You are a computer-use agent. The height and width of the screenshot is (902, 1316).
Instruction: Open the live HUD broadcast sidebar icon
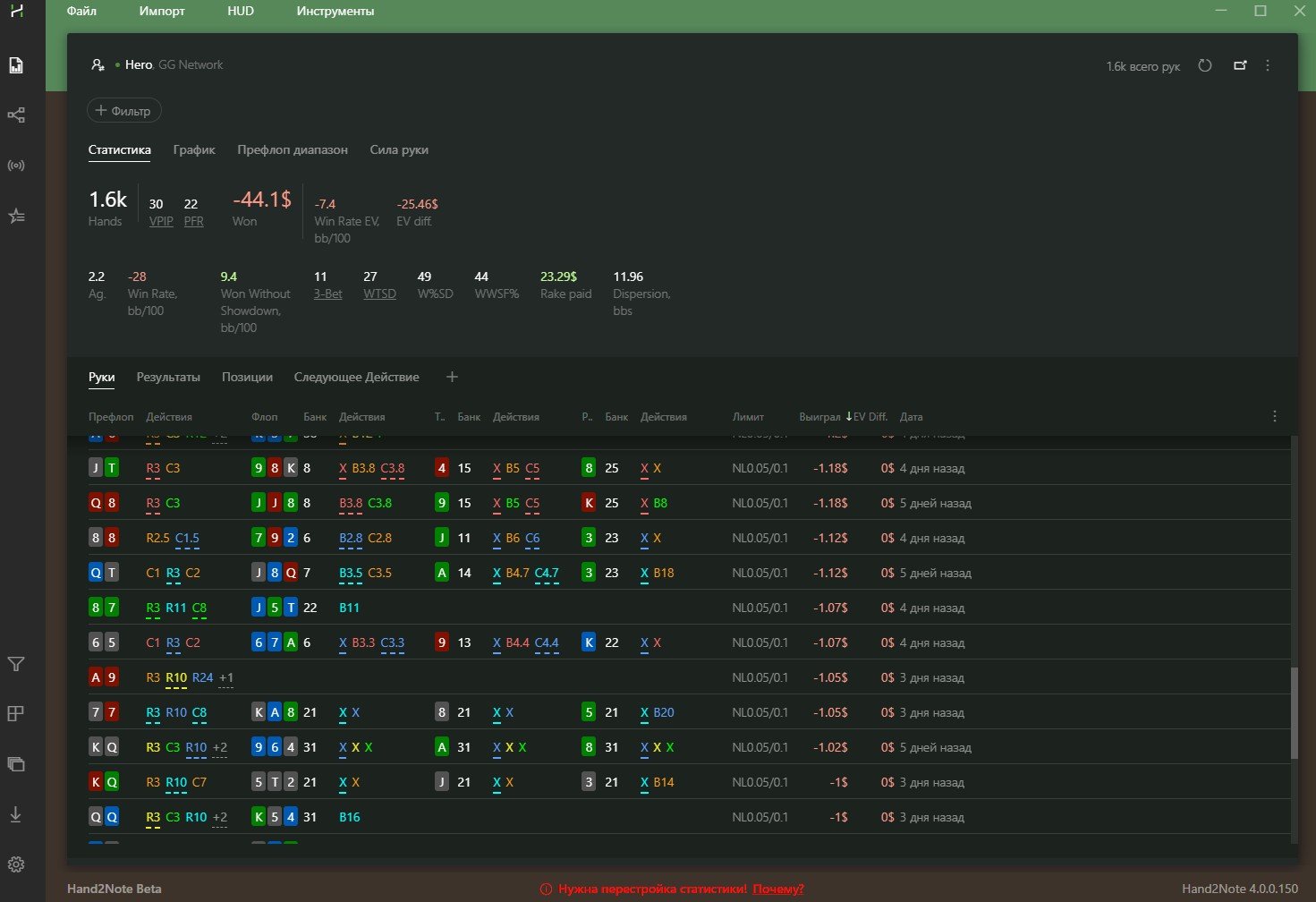point(16,166)
